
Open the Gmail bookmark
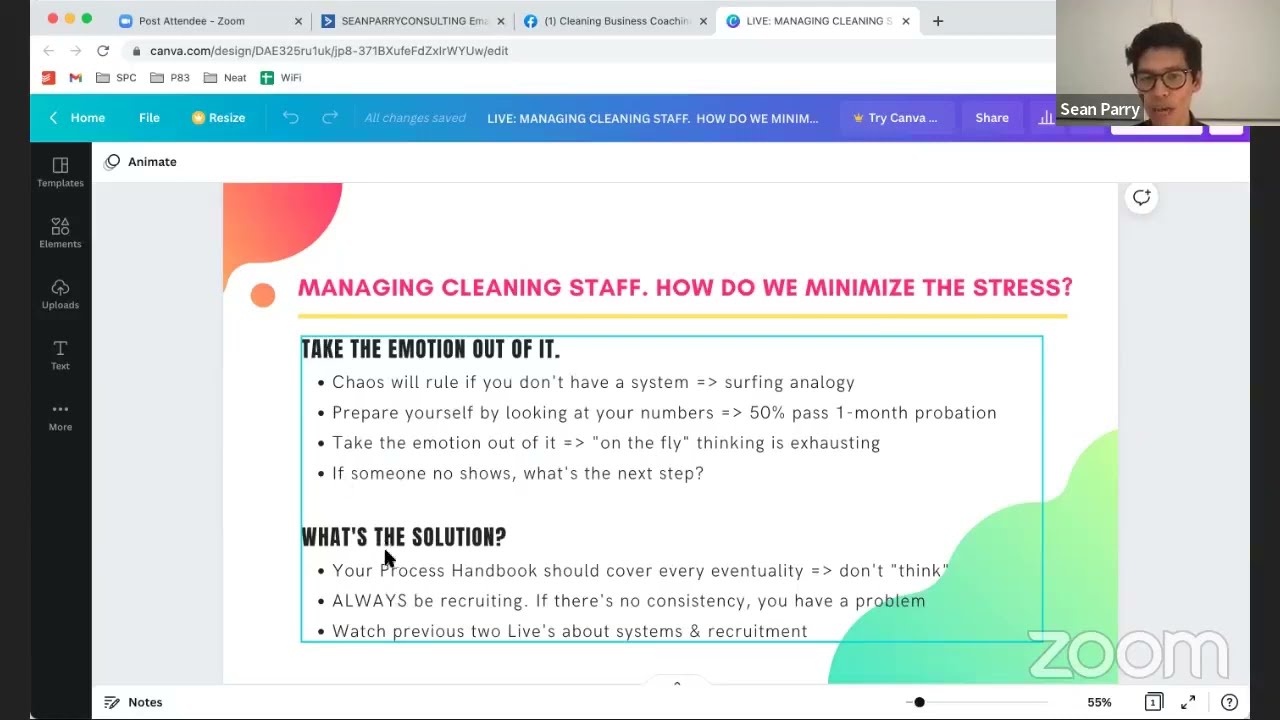pos(75,77)
